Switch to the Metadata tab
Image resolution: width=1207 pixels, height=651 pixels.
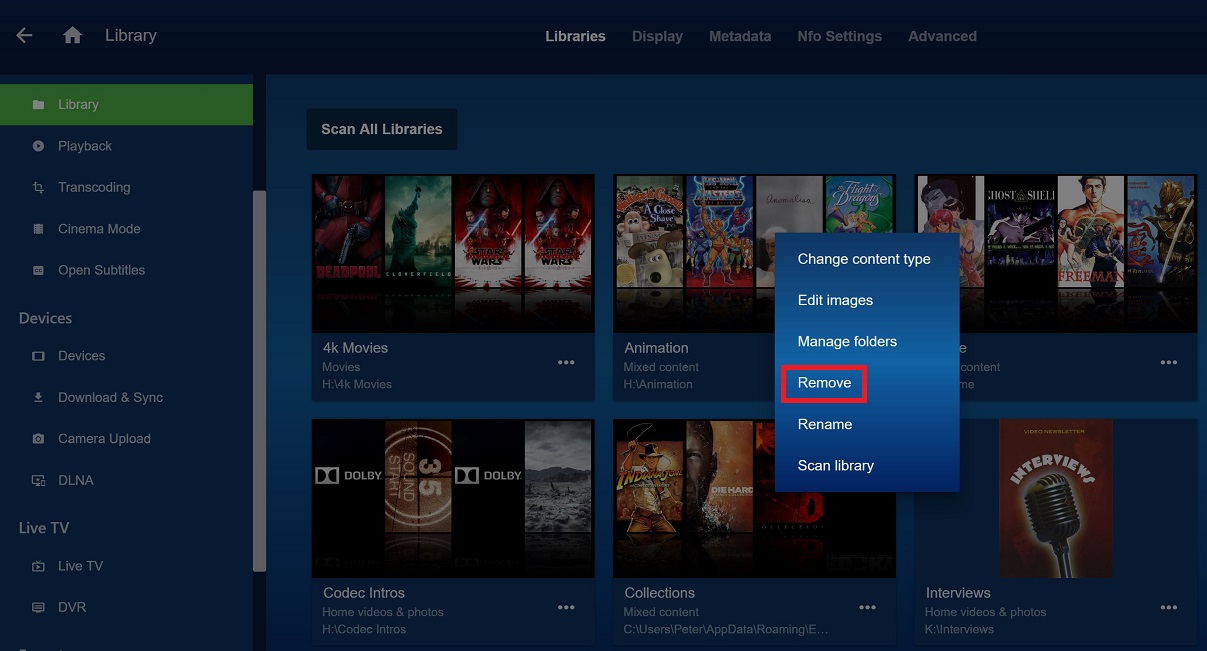coord(740,36)
